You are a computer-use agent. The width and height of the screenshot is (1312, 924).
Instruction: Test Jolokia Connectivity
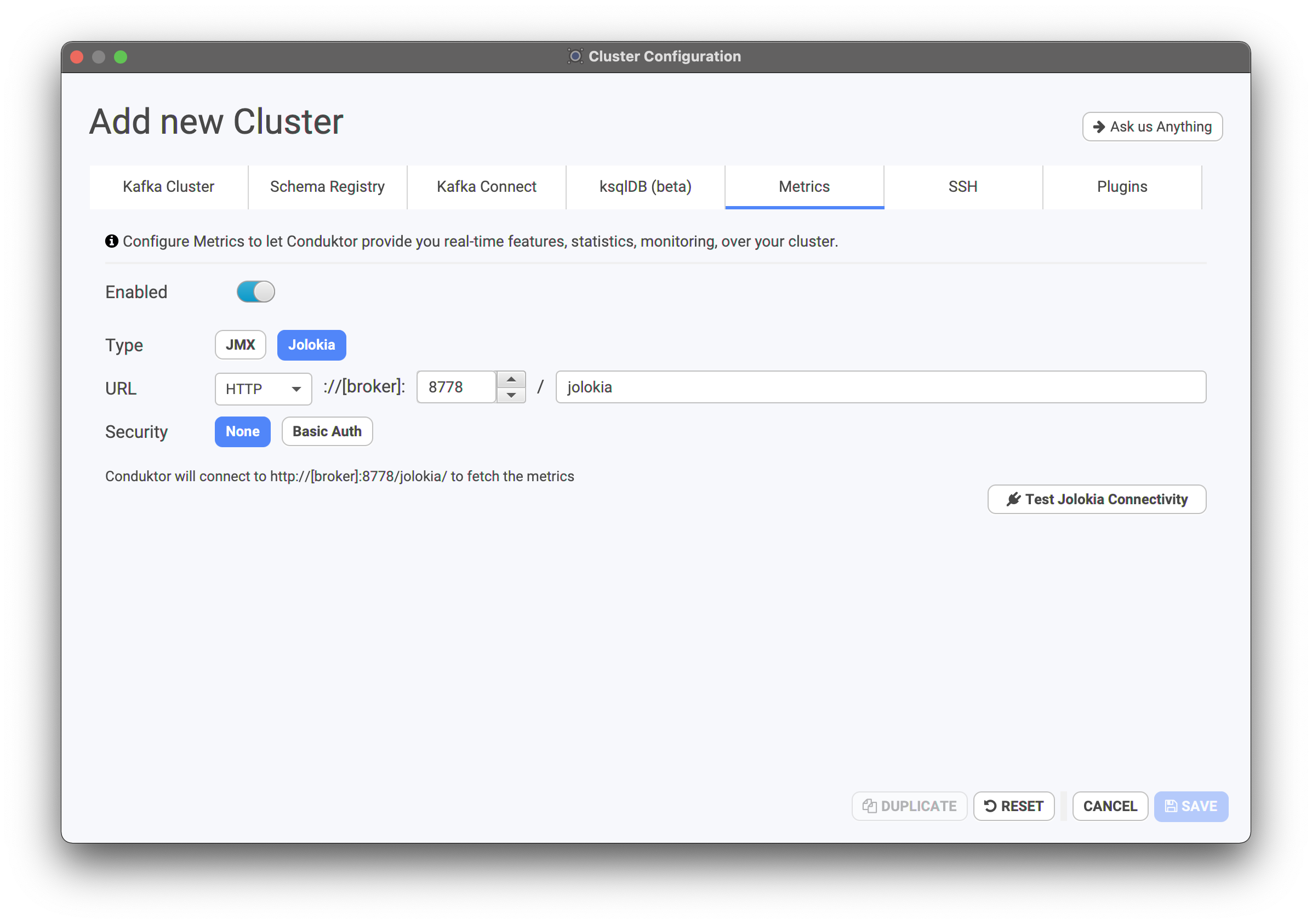click(1097, 499)
